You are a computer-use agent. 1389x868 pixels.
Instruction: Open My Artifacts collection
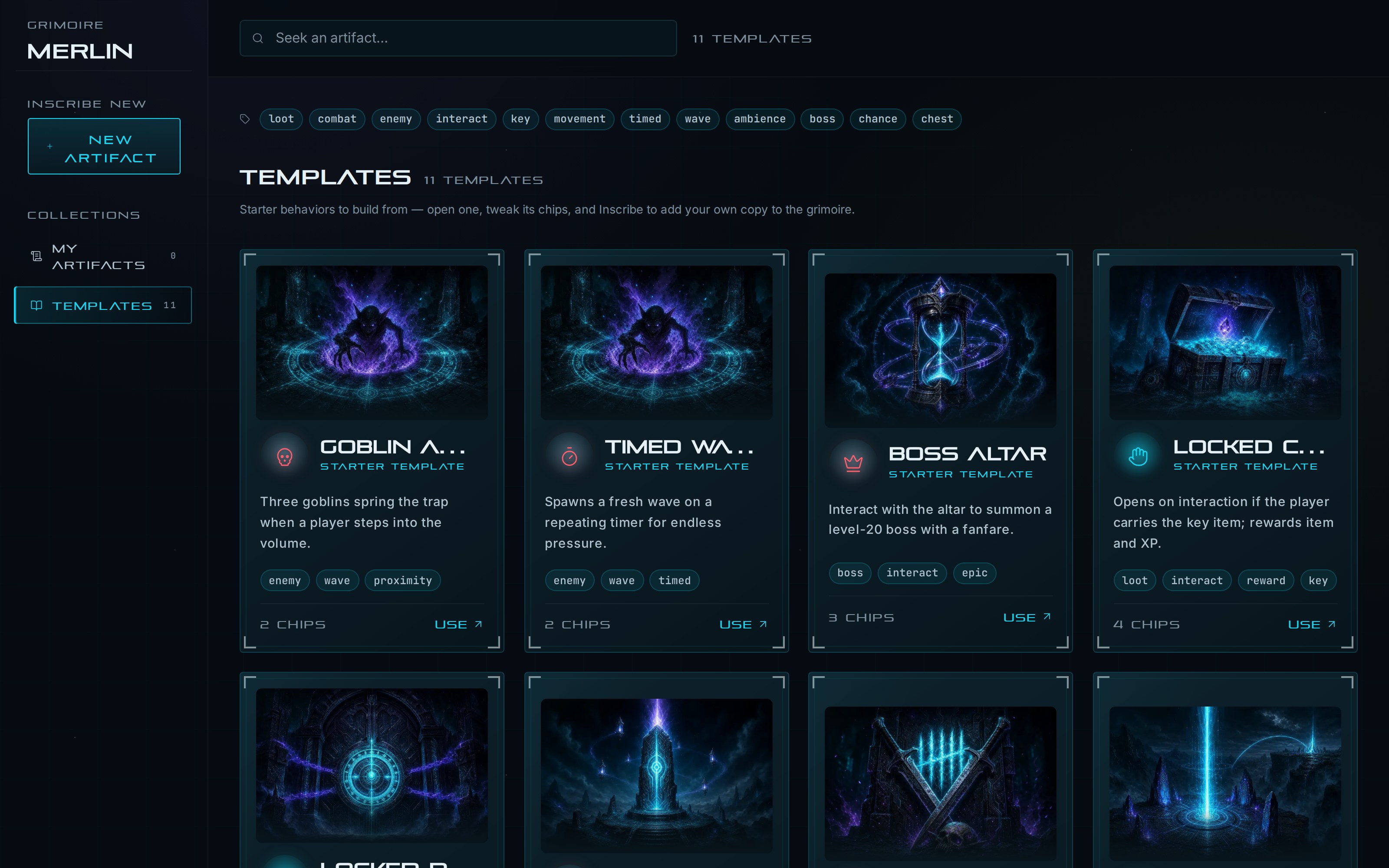pyautogui.click(x=103, y=256)
